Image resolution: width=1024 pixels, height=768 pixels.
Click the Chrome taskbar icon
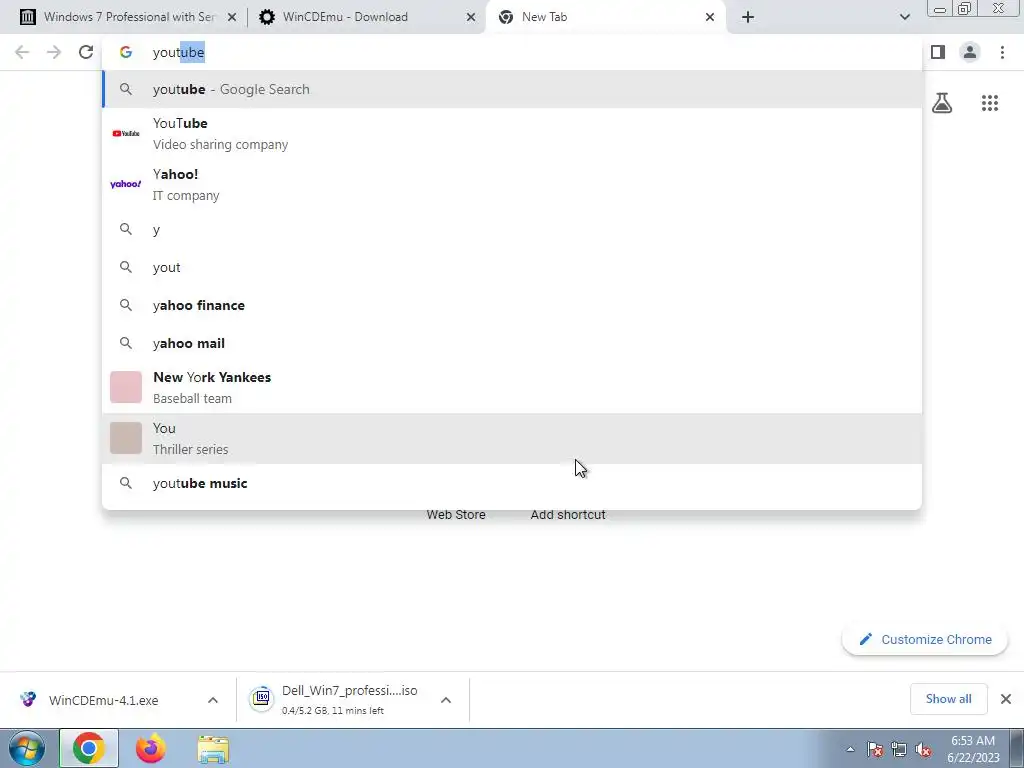point(89,748)
